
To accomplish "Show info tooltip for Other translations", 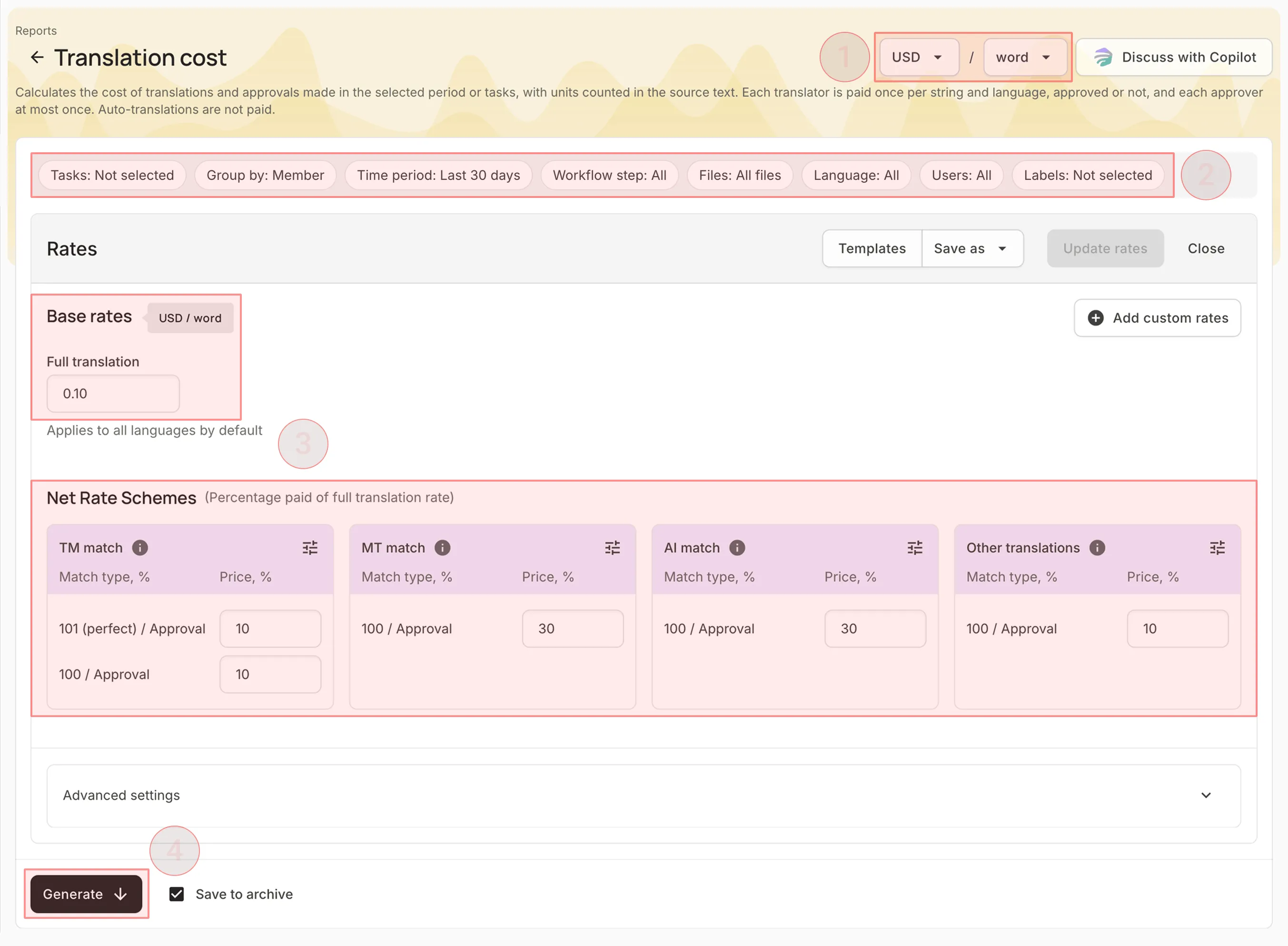I will click(x=1097, y=548).
